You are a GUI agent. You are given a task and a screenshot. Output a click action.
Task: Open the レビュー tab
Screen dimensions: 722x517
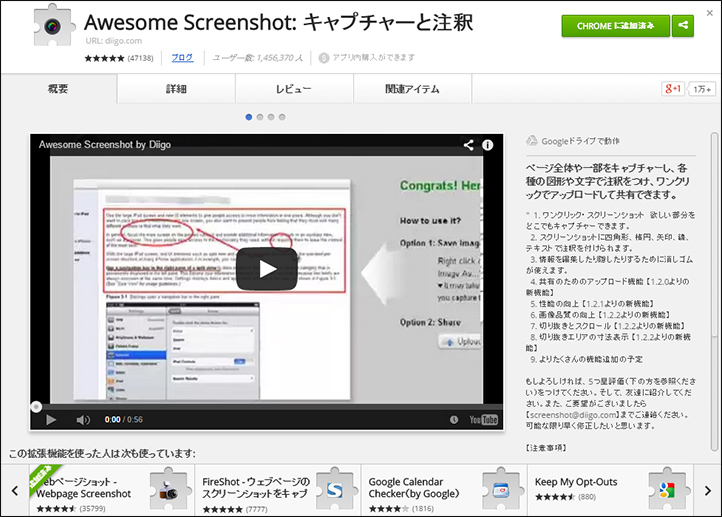[294, 89]
